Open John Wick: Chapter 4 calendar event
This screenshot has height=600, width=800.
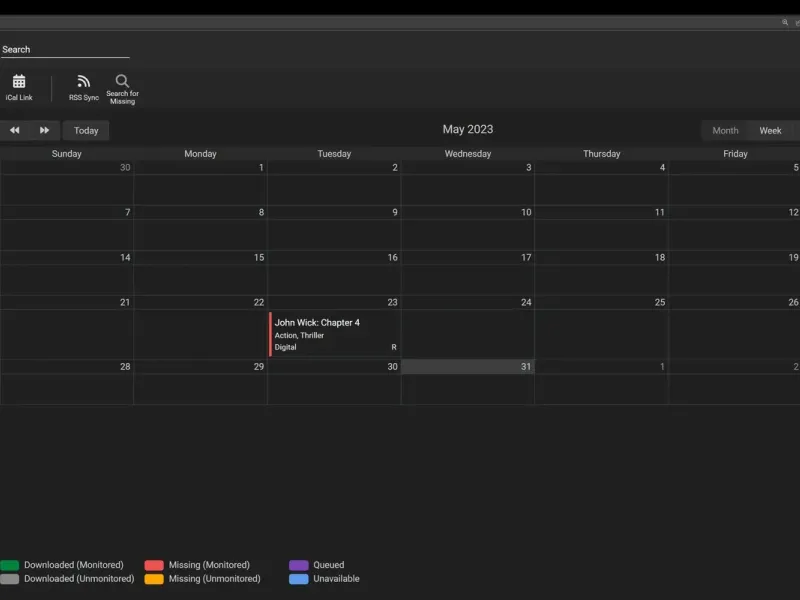(335, 334)
